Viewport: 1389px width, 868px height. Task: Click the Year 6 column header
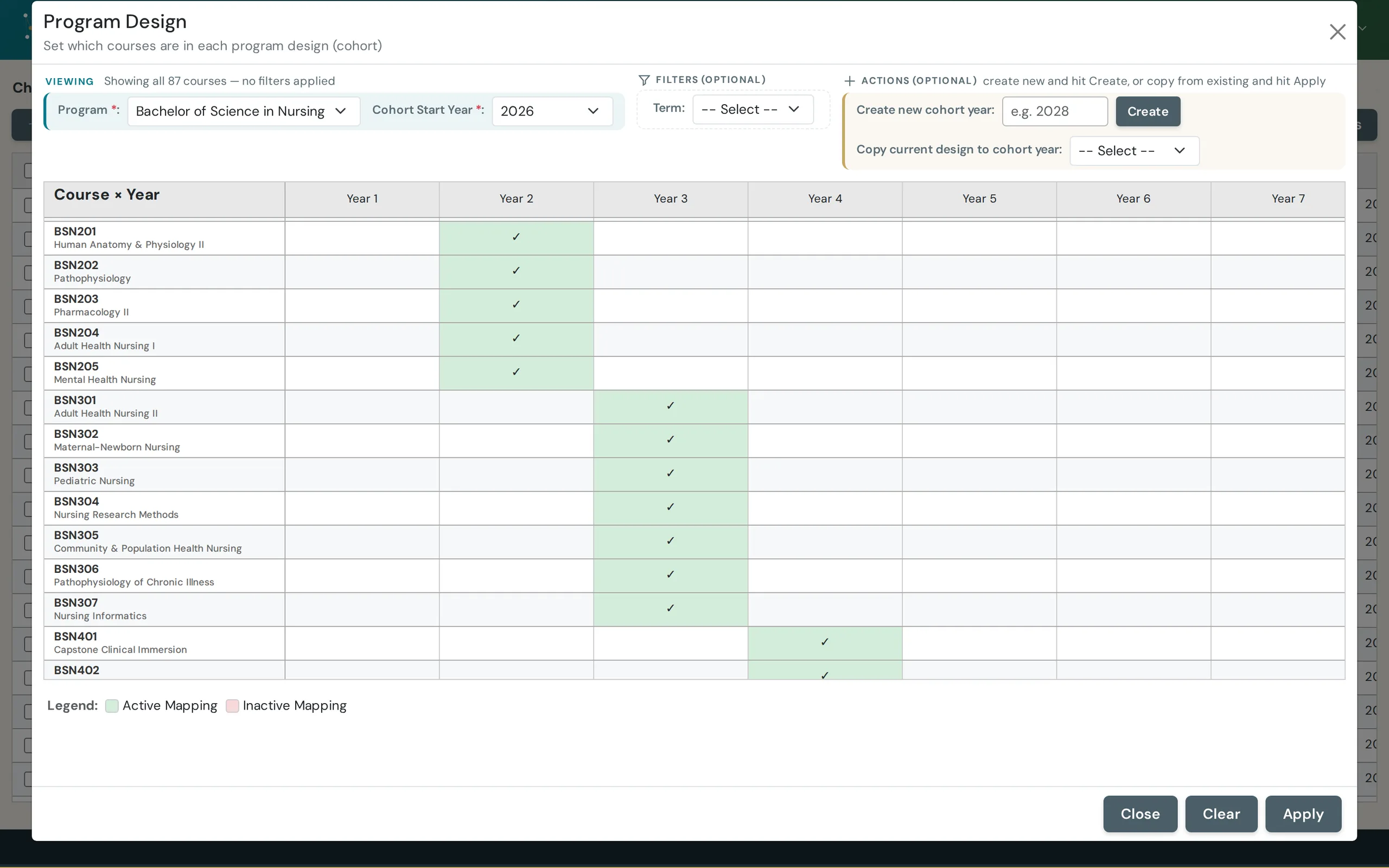tap(1133, 199)
